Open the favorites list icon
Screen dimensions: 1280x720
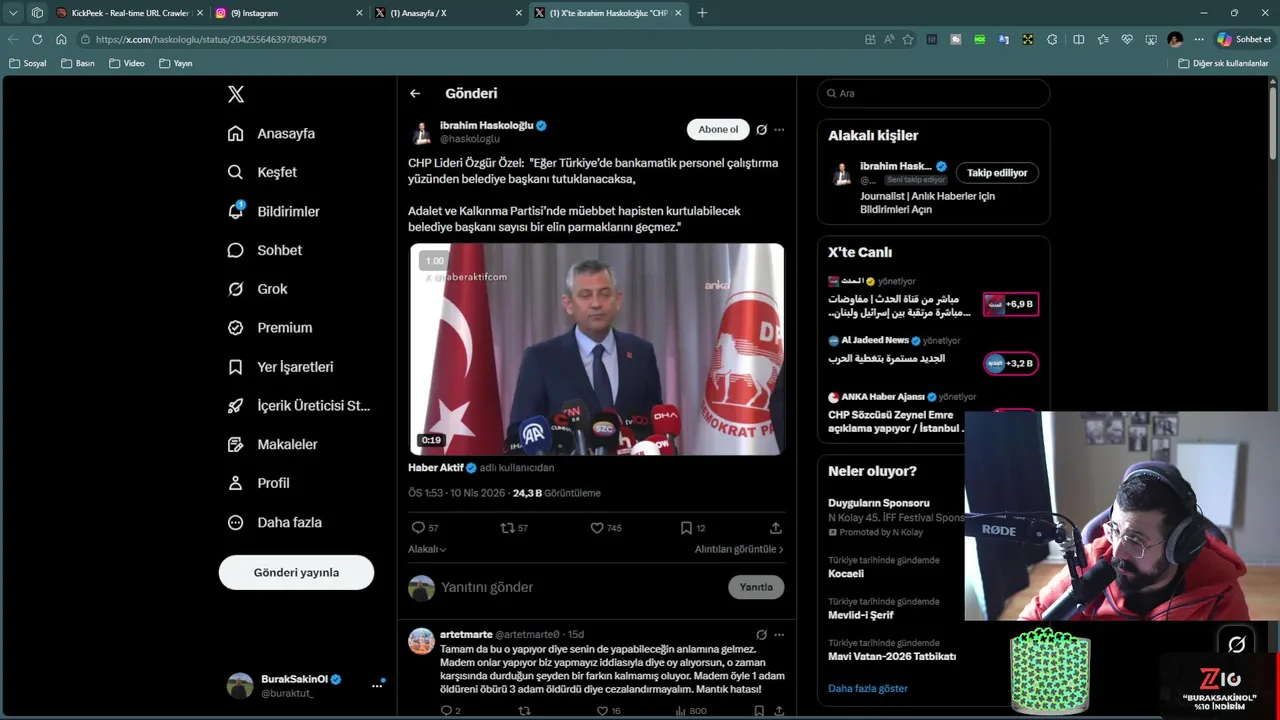1103,39
